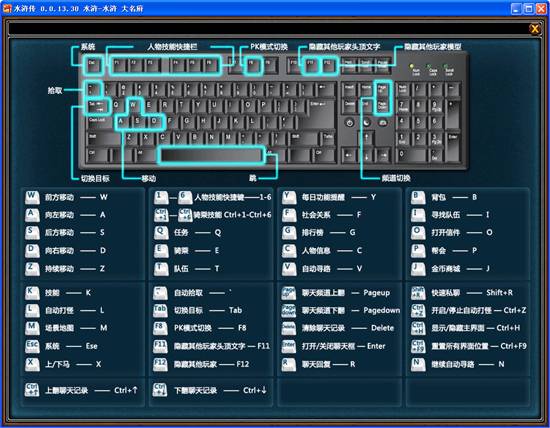Screen dimensions: 550x428
Task: Click the '寻找队伍 — I' text
Action: pos(460,215)
